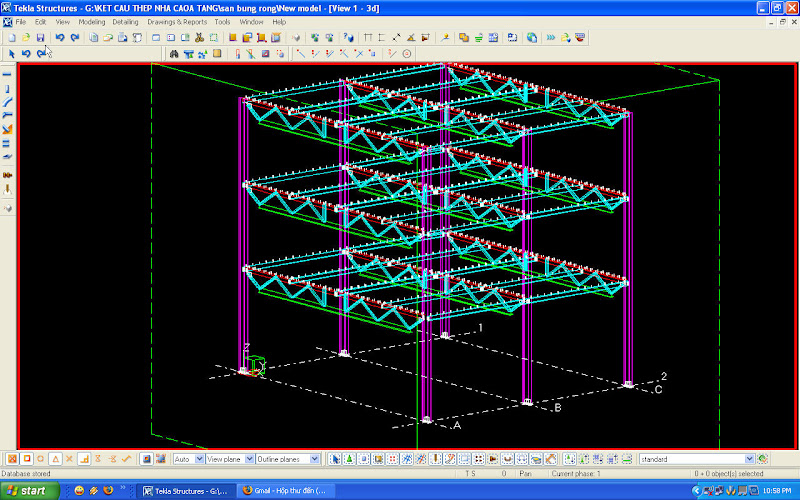
Task: Switch to Gmail window in taskbar
Action: 284,490
